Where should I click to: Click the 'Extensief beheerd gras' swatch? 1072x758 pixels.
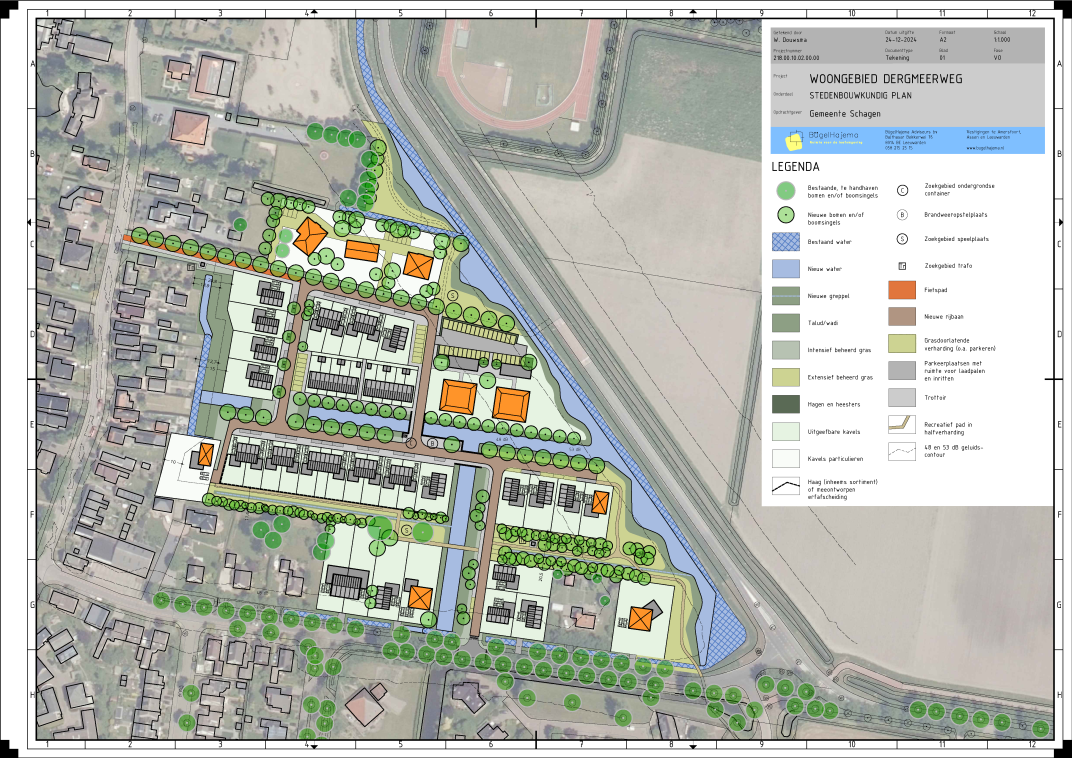pos(786,377)
